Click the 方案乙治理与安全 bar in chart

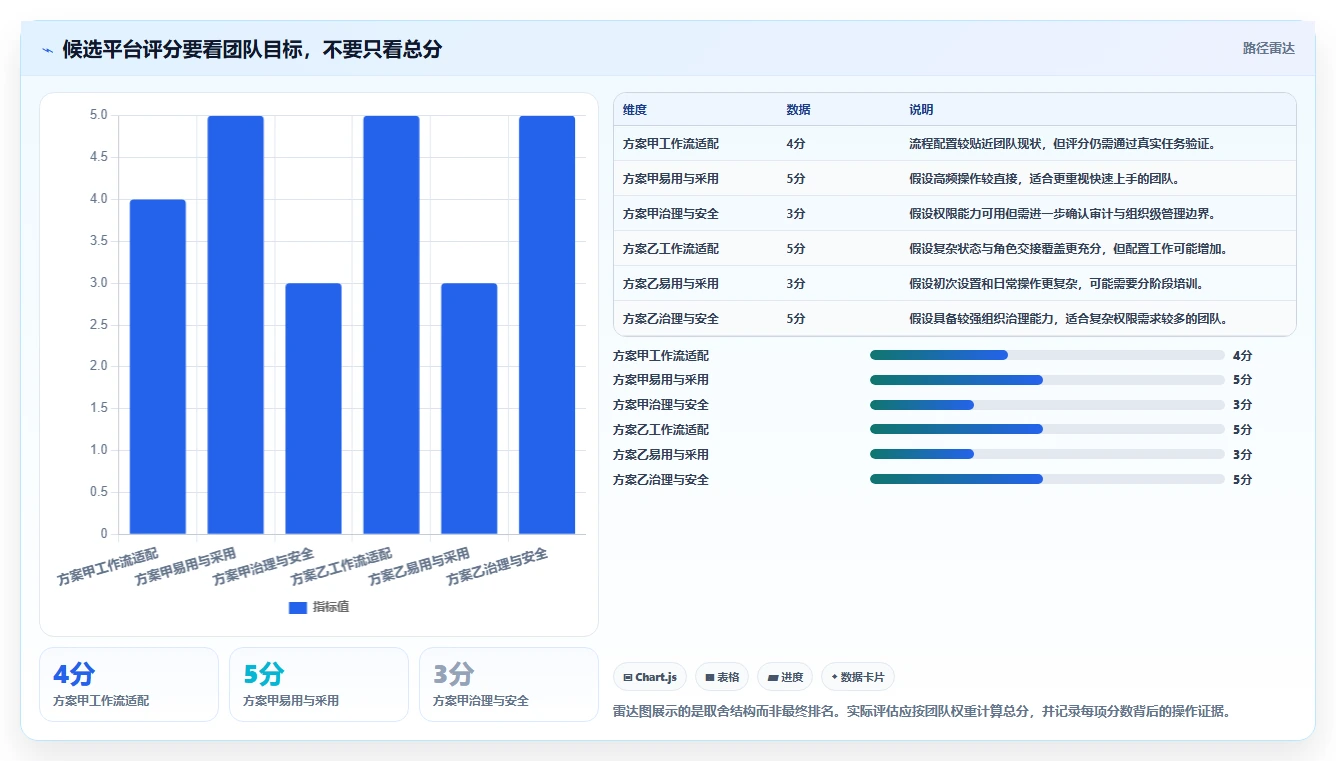coord(547,325)
